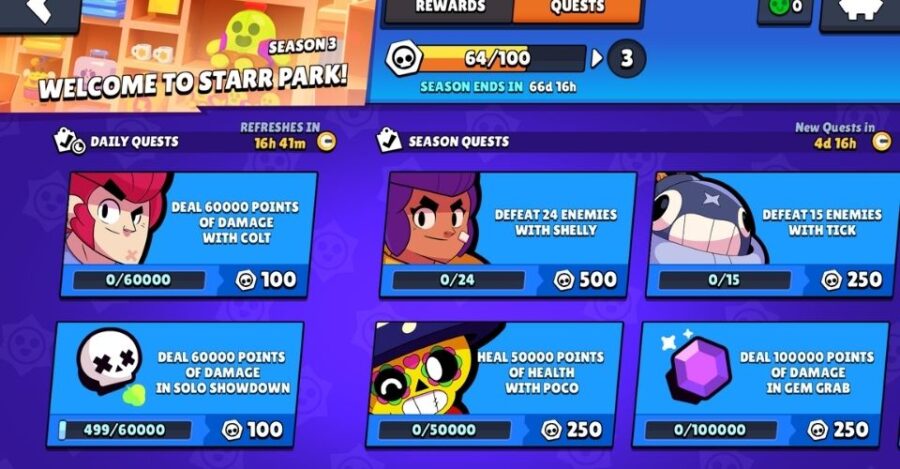Screen dimensions: 900x469
Task: Open the tier 3 circle badge
Action: tap(626, 58)
